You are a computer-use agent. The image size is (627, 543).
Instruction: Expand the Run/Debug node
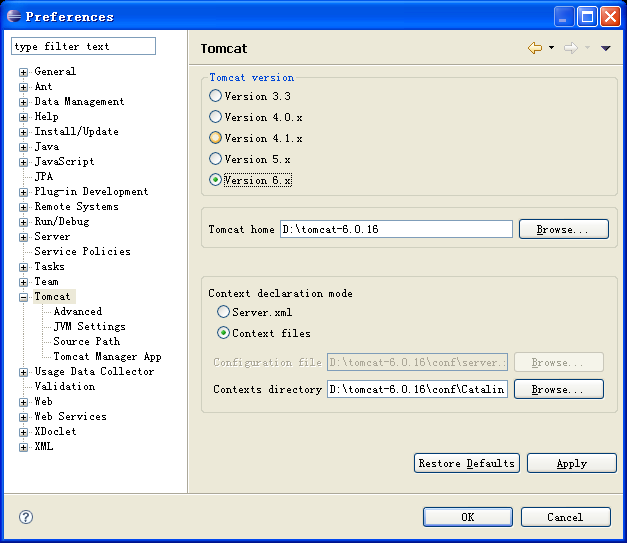[24, 222]
